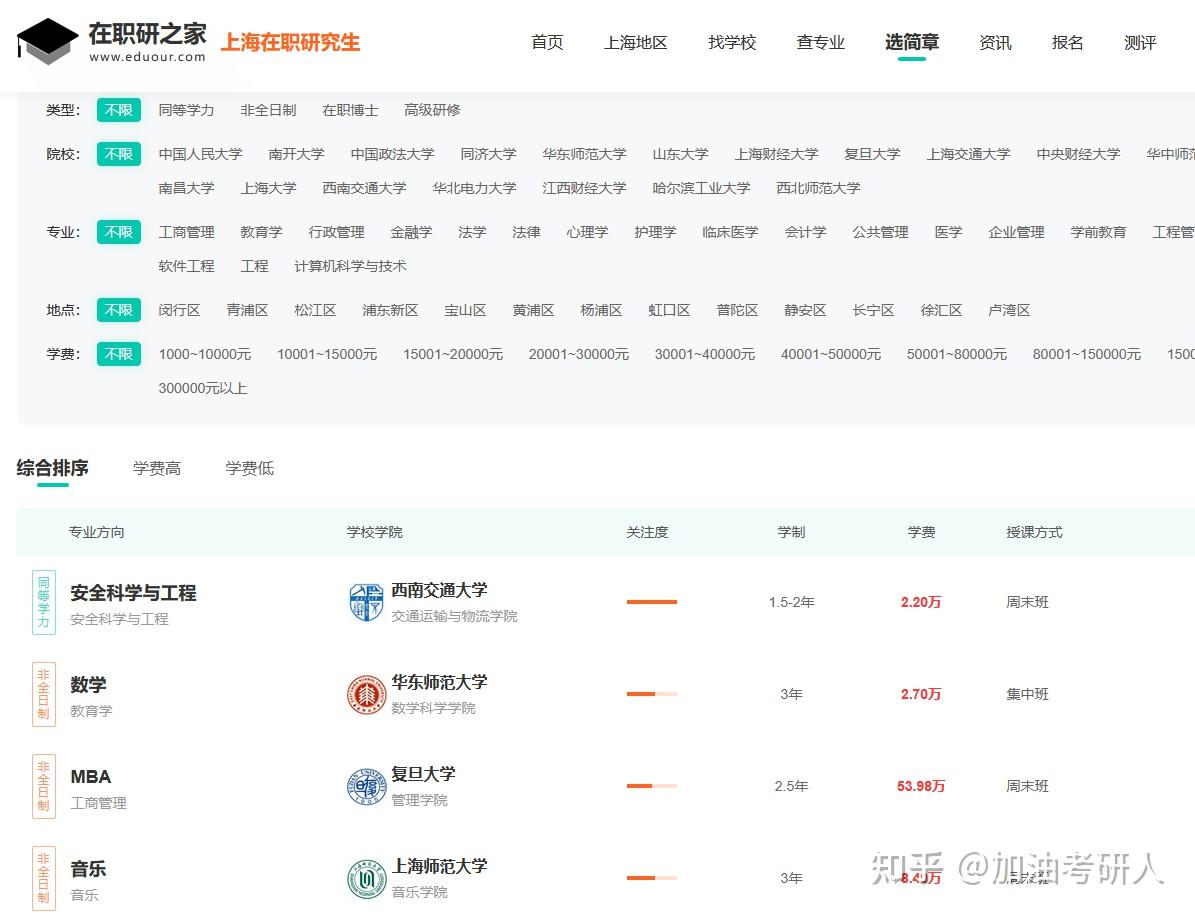Filter major by 心理学
Screen dimensions: 1195x917
point(587,232)
